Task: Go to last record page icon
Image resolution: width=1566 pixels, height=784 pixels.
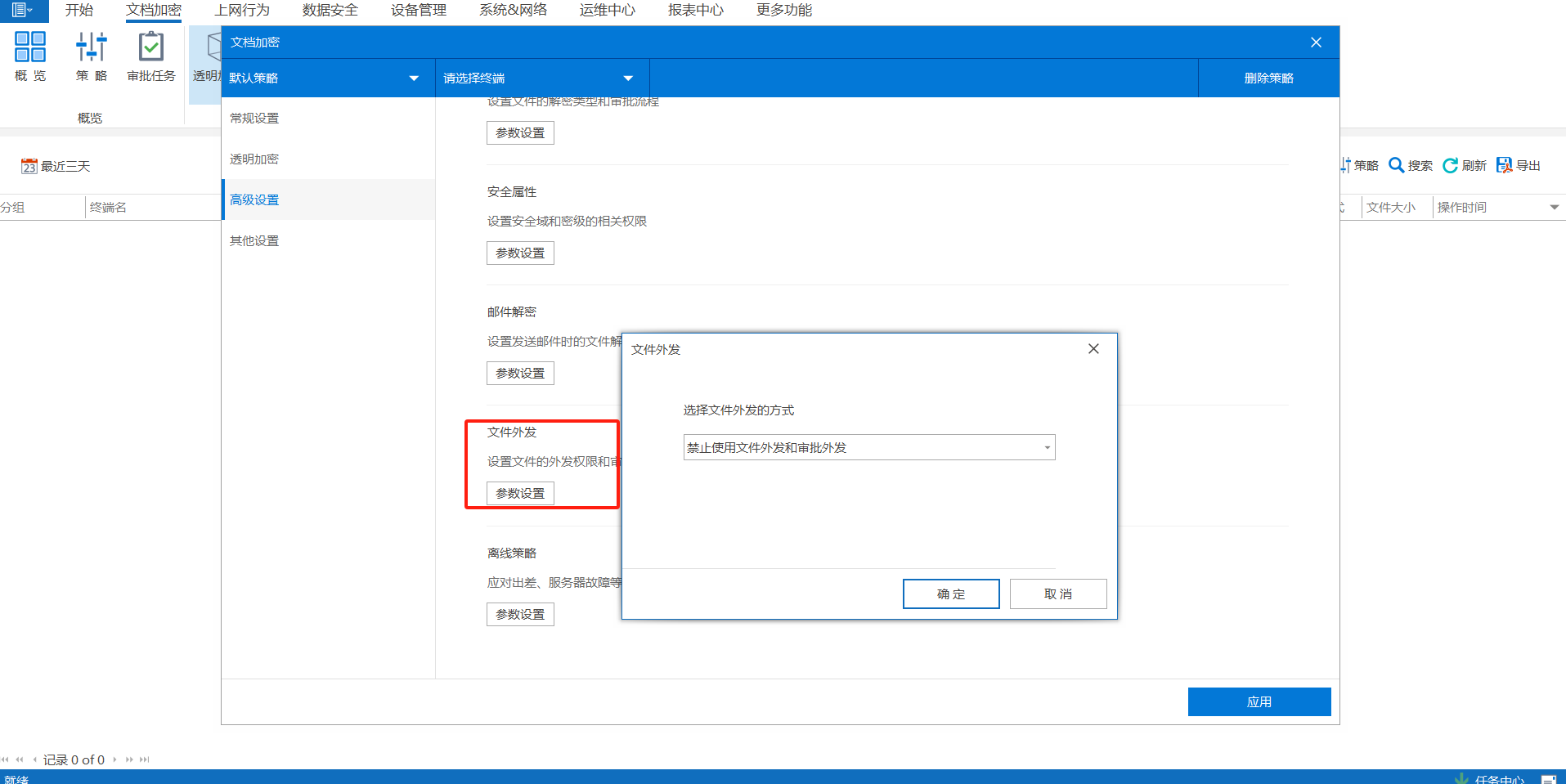Action: point(145,759)
